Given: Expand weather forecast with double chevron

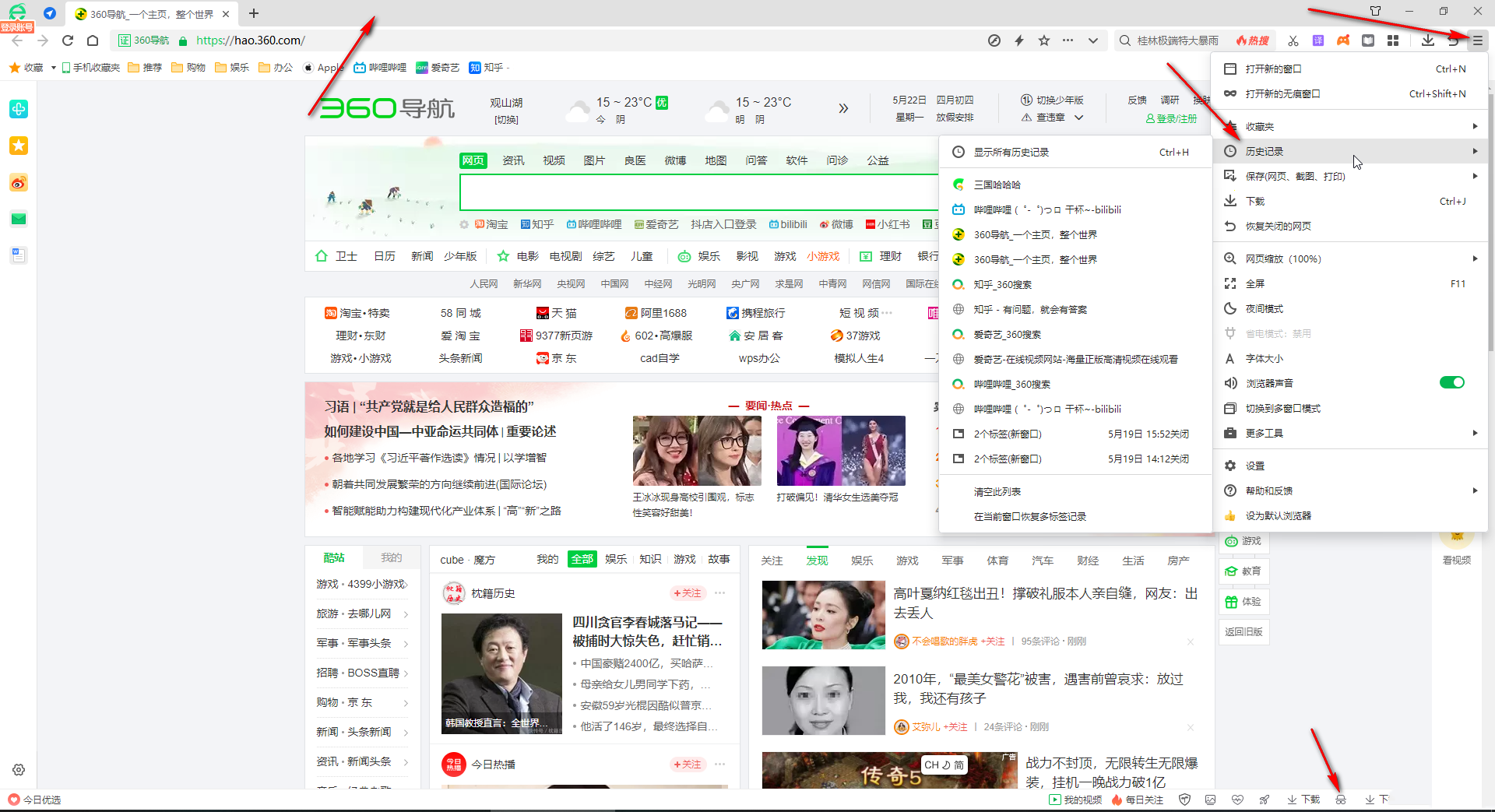Looking at the screenshot, I should pos(843,108).
